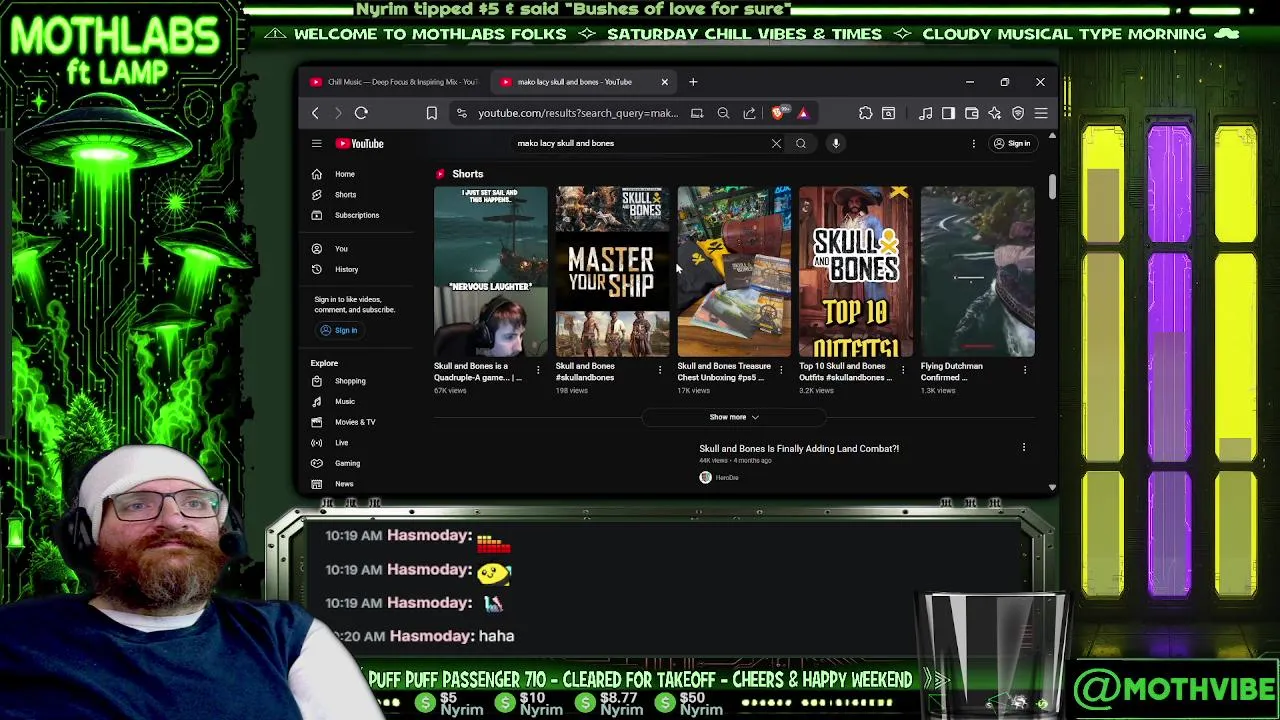Viewport: 1280px width, 720px height.
Task: Switch to the Chill Music Deep Focus tab
Action: pos(394,82)
